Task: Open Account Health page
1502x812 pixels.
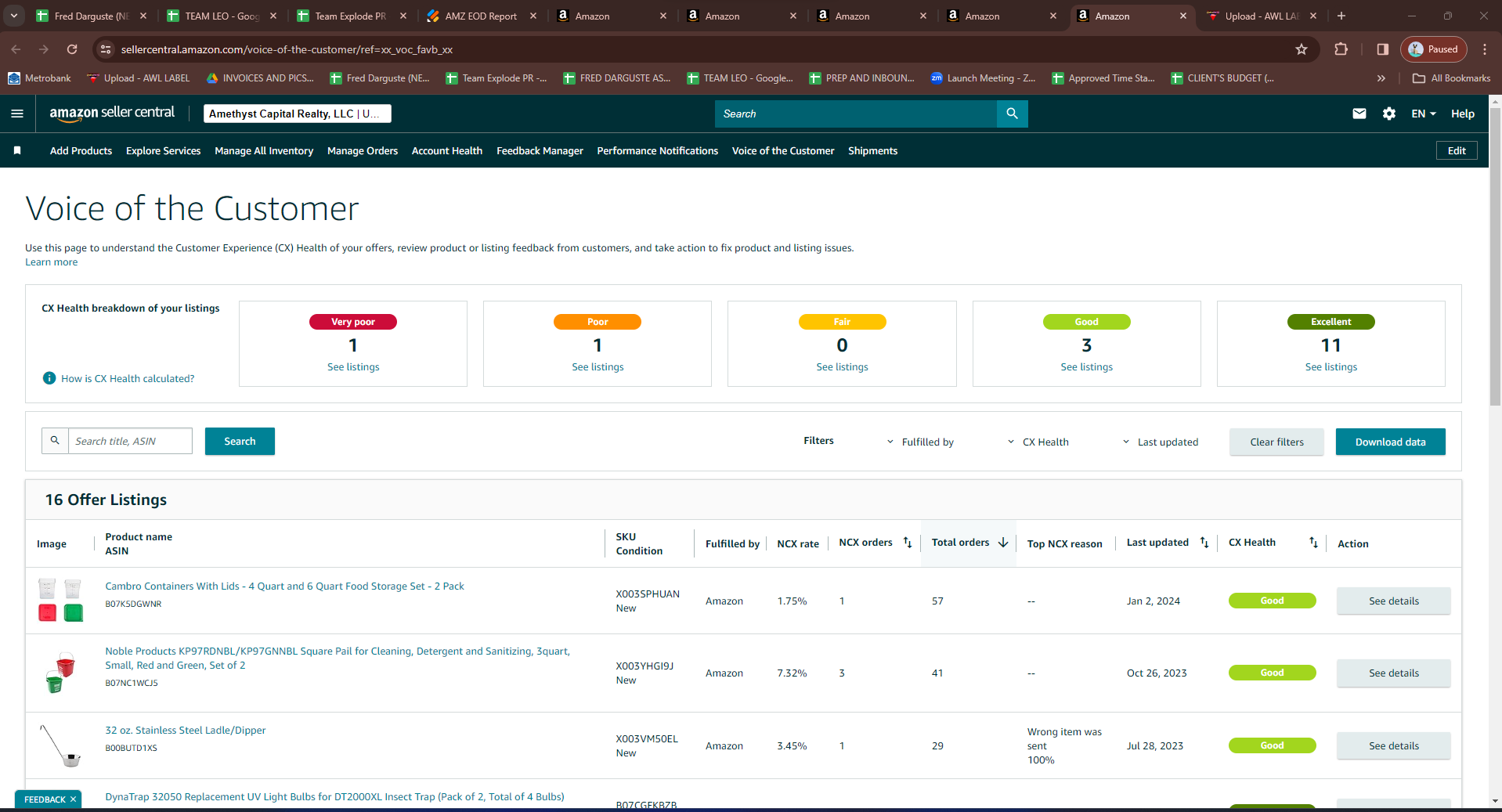Action: tap(447, 150)
